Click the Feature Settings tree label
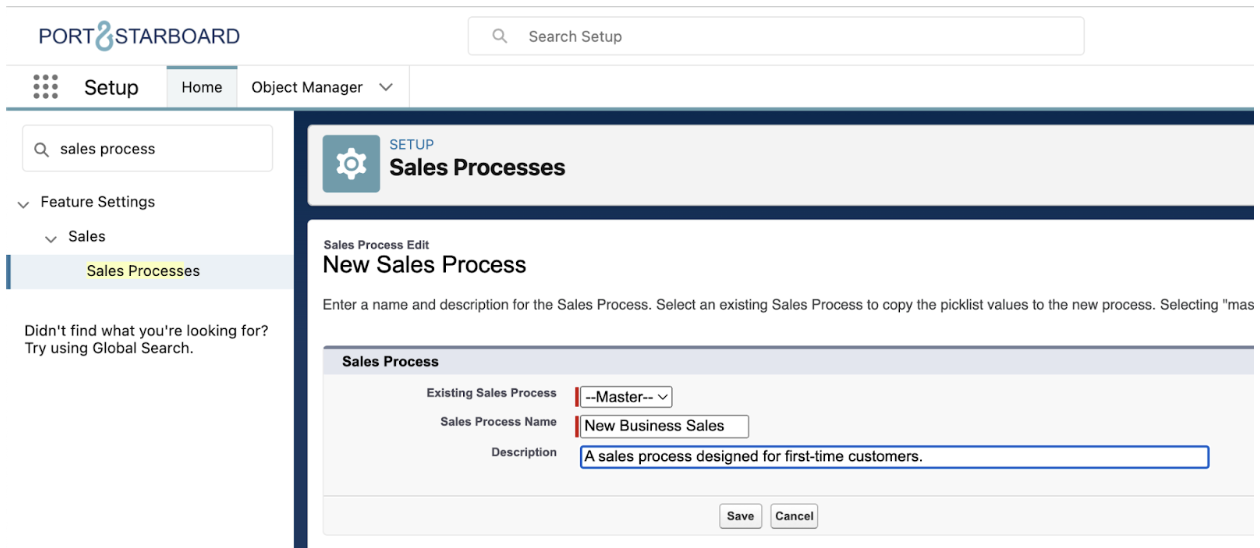 [x=98, y=202]
